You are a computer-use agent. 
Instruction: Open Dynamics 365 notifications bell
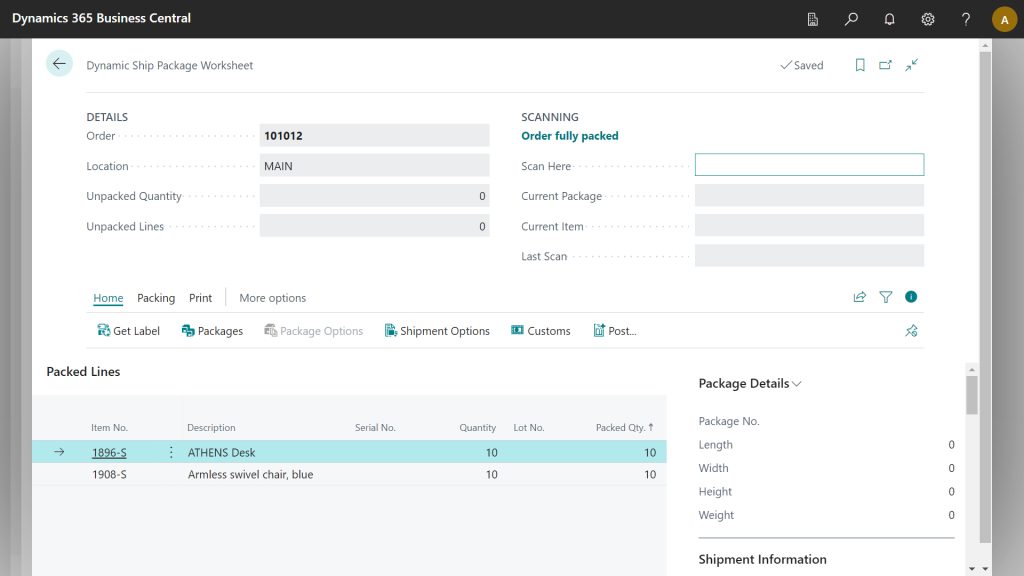click(x=889, y=19)
